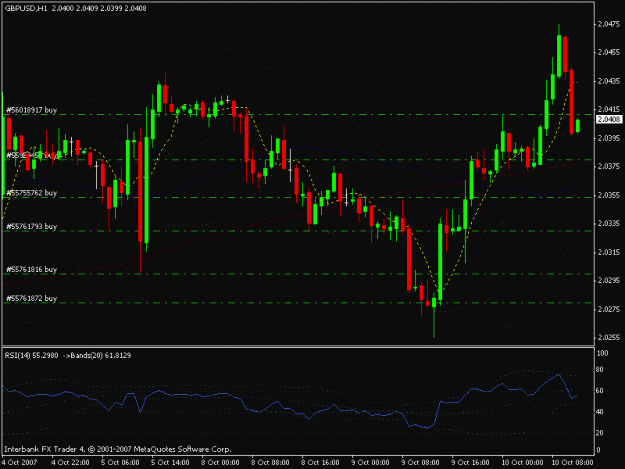625x469 pixels.
Task: Click the "9 Oct 16:00" time axis label
Action: click(470, 462)
